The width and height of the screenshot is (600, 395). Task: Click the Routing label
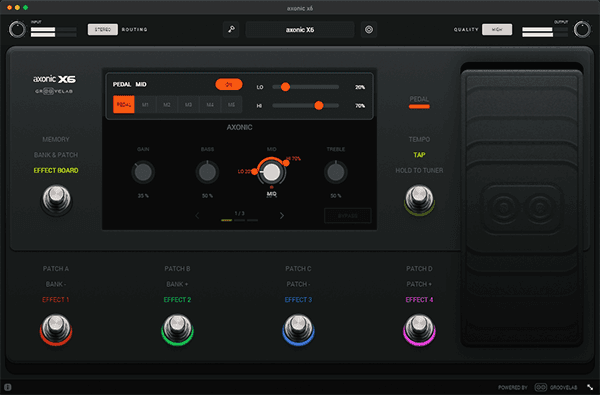coord(134,29)
